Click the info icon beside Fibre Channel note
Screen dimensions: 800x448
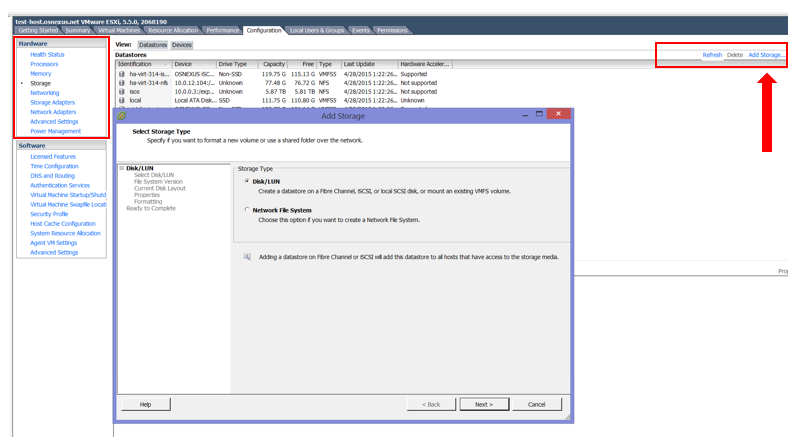247,257
